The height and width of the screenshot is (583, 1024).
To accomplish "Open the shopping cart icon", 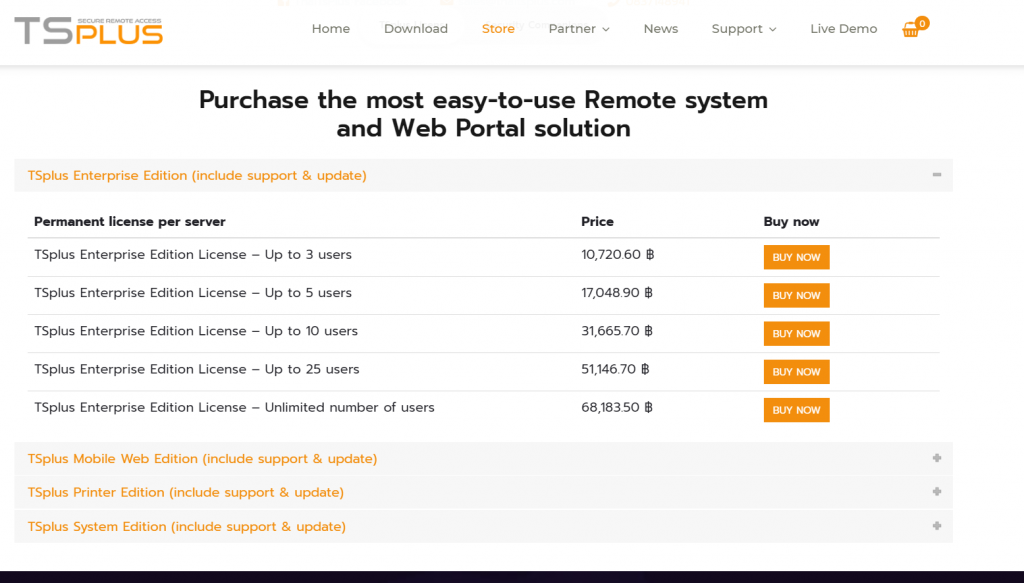I will (911, 30).
